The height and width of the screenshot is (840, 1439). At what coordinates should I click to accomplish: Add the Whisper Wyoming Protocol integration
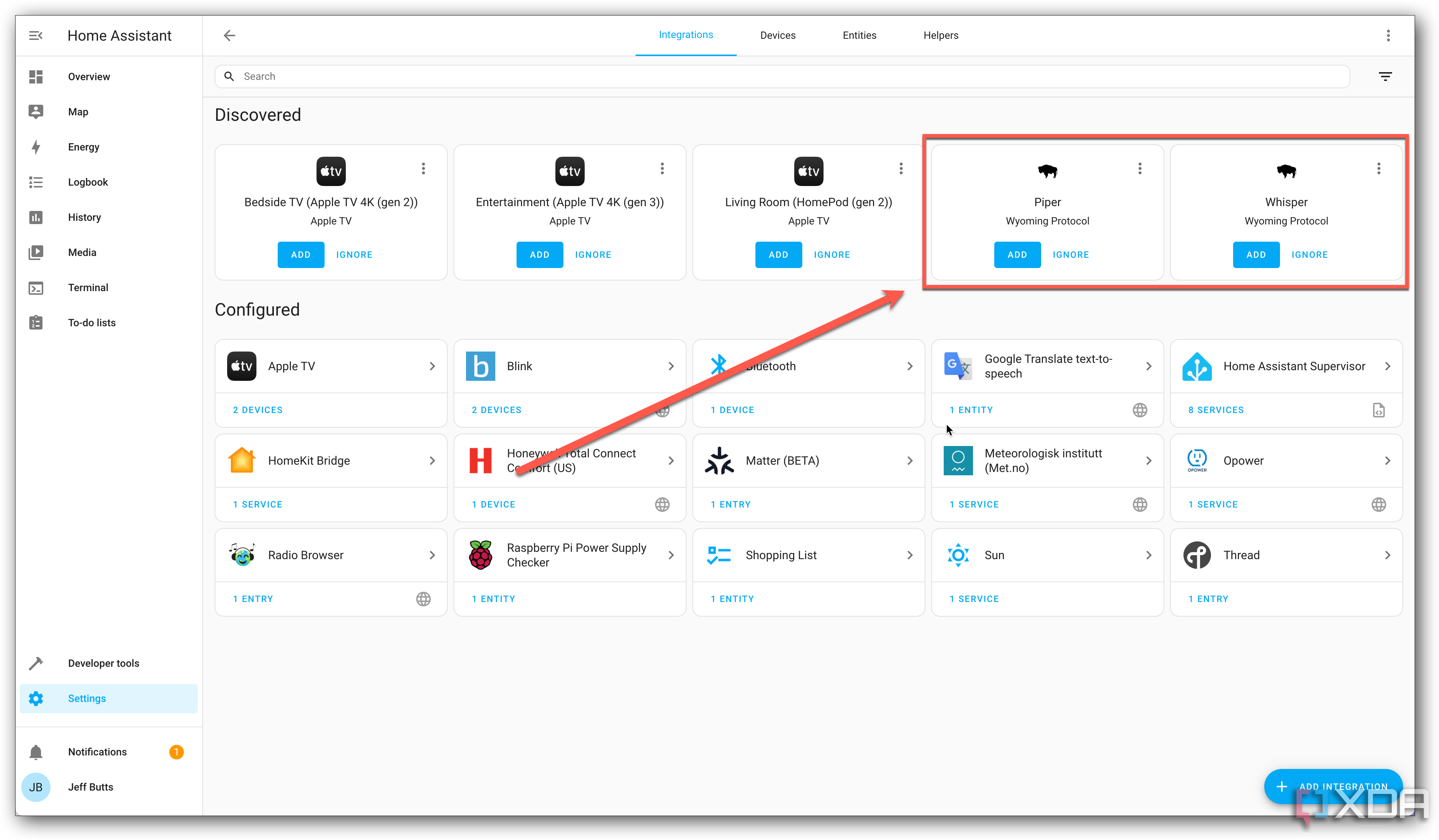1256,255
